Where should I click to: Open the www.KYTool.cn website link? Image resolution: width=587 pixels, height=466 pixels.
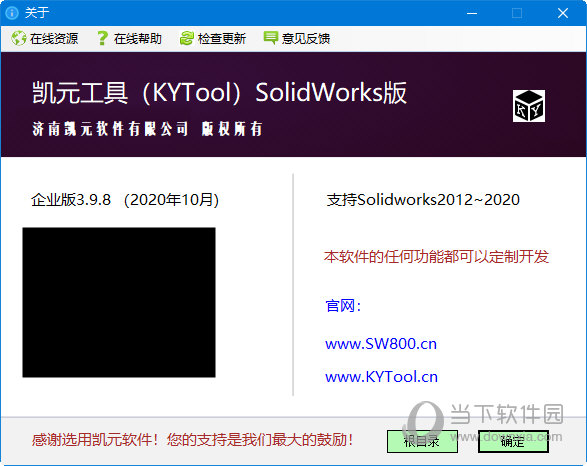tap(381, 377)
